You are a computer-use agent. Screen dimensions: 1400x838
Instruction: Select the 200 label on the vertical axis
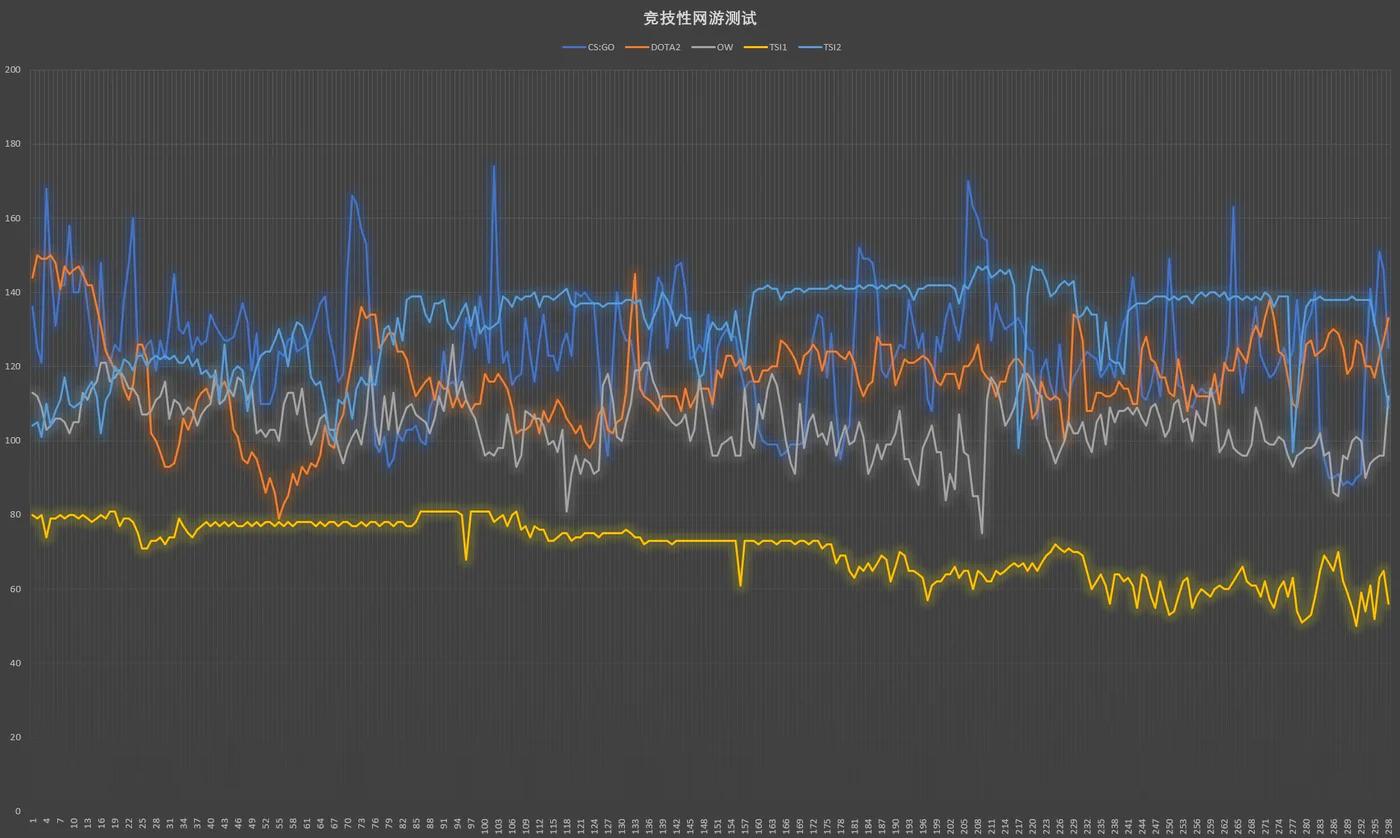tap(12, 70)
